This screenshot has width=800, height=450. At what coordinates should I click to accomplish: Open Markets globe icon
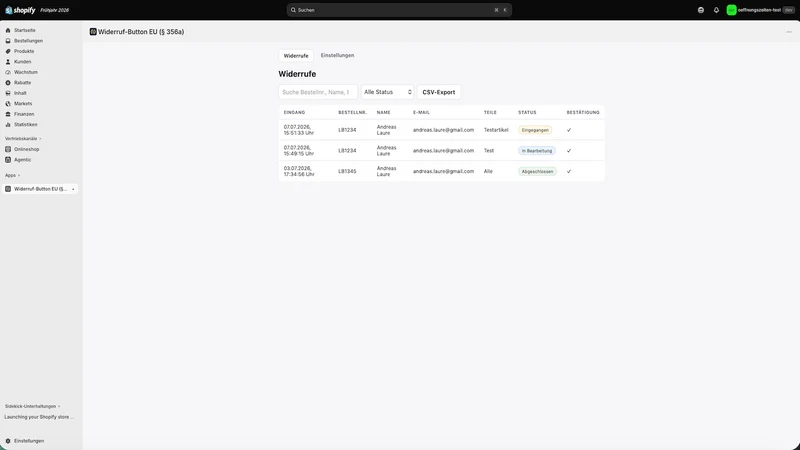[x=8, y=104]
